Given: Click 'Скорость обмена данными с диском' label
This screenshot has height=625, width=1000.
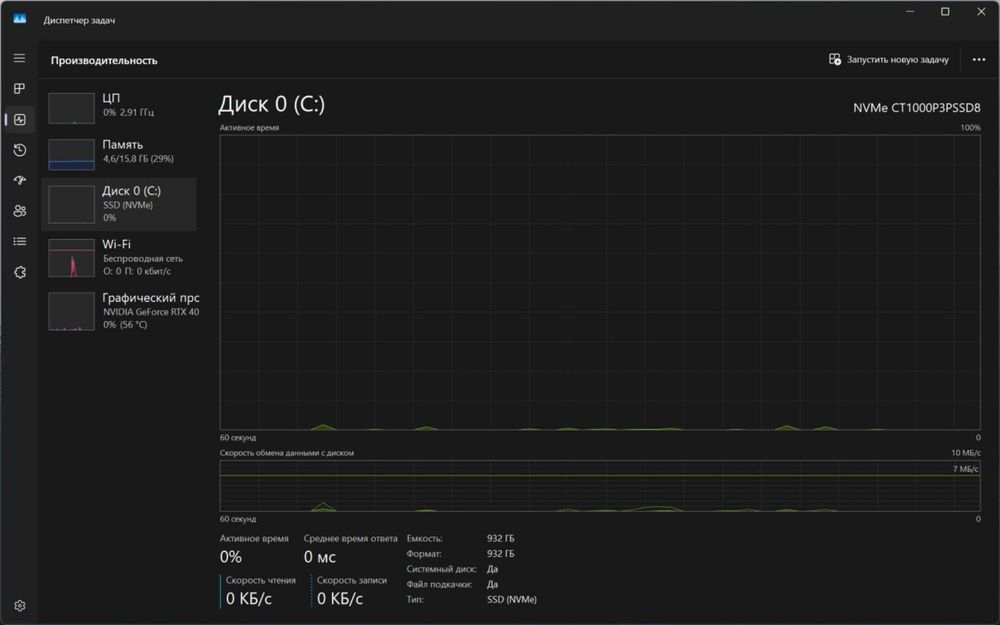Looking at the screenshot, I should tap(287, 453).
